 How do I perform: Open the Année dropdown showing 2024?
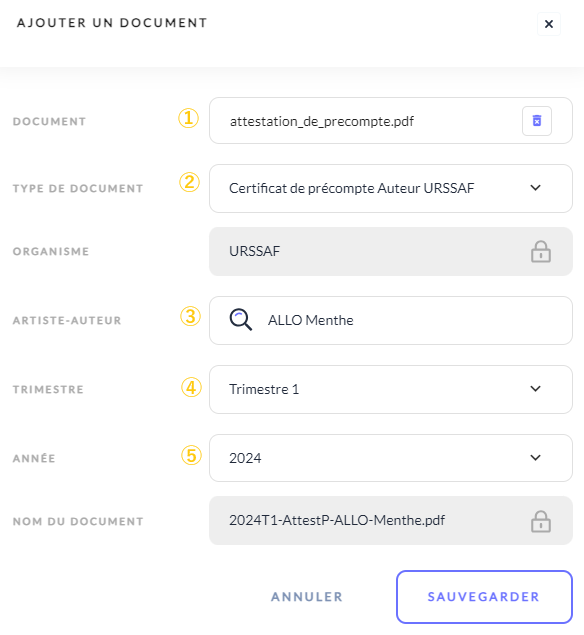coord(391,458)
